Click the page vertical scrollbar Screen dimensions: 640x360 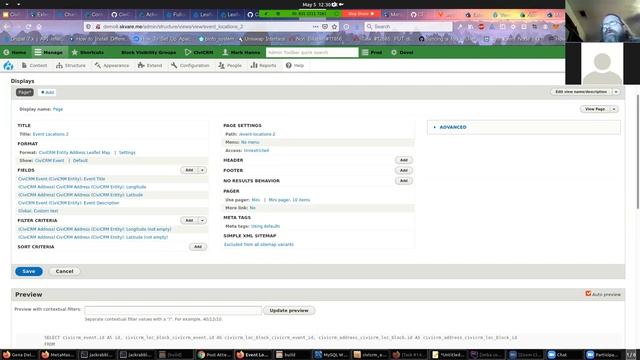point(638,151)
